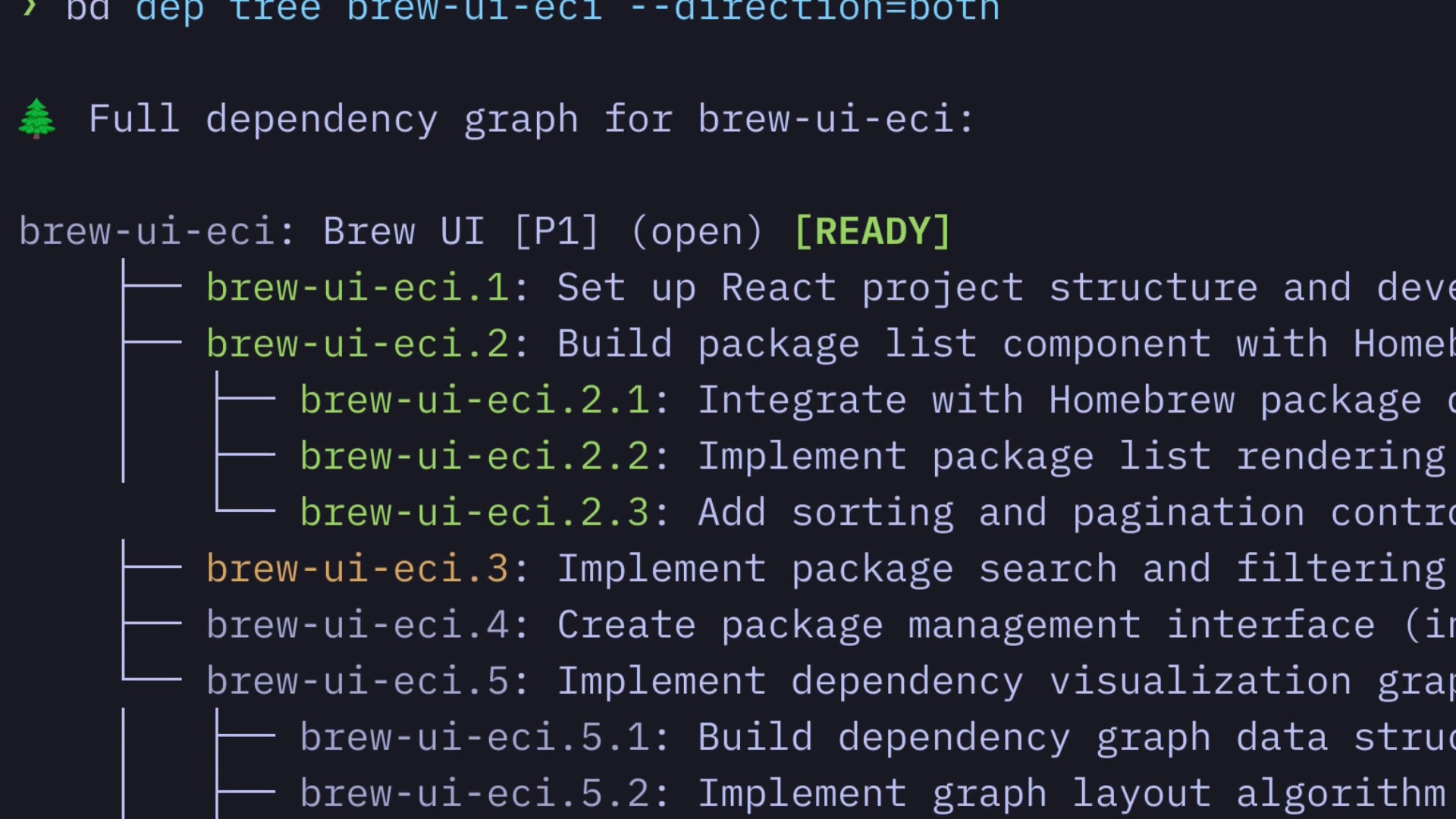Select the root 'brew-ui-eci: Brew UI [P1]' line

pyautogui.click(x=309, y=231)
